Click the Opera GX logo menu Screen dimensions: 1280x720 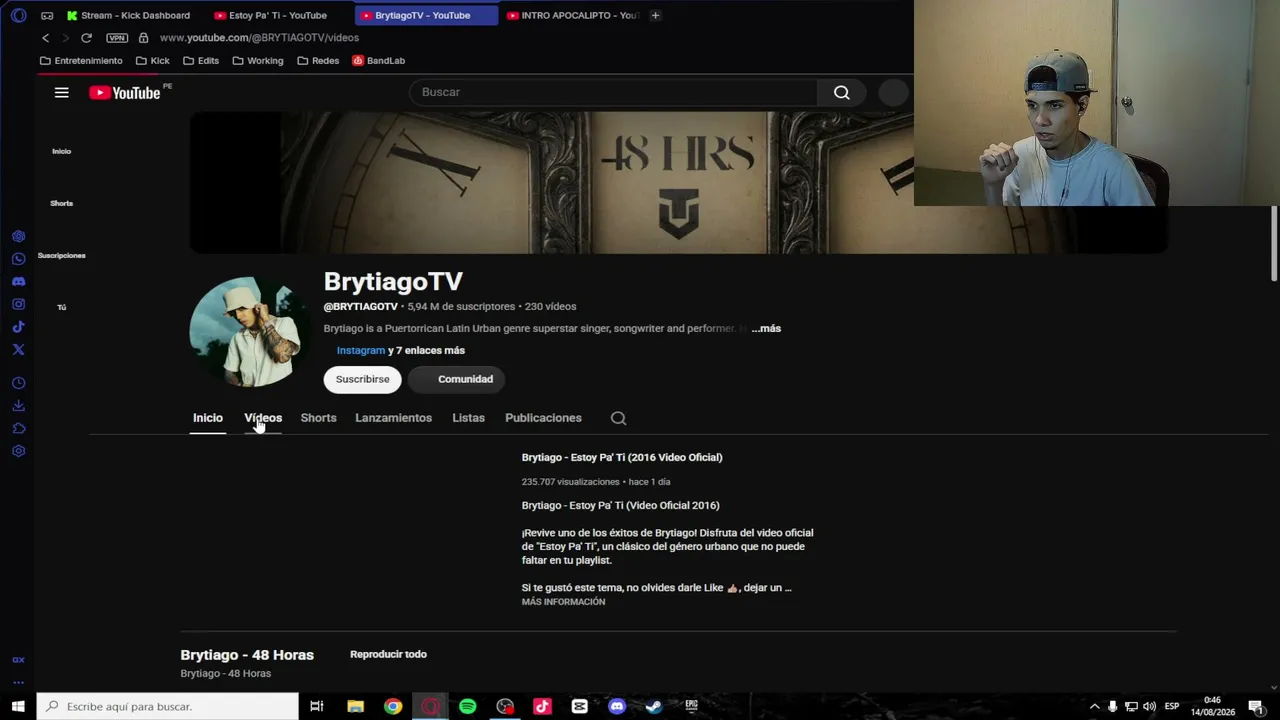coord(18,15)
